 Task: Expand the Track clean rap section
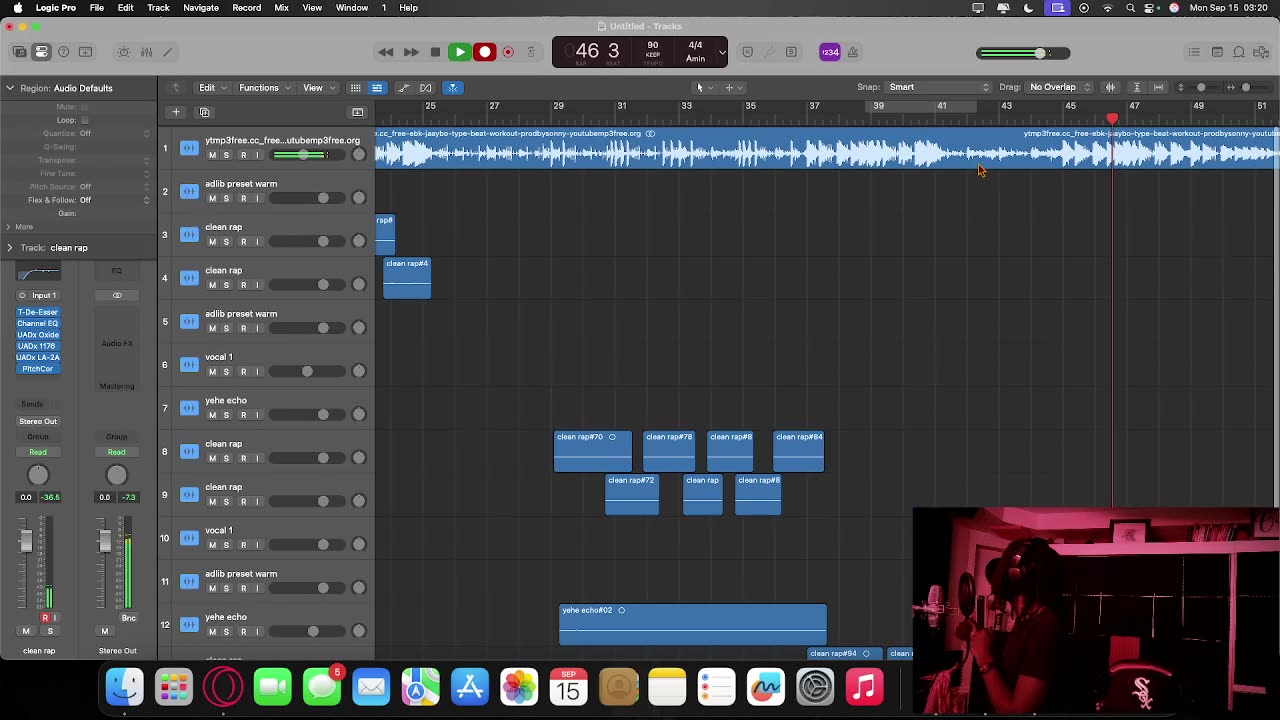[10, 248]
